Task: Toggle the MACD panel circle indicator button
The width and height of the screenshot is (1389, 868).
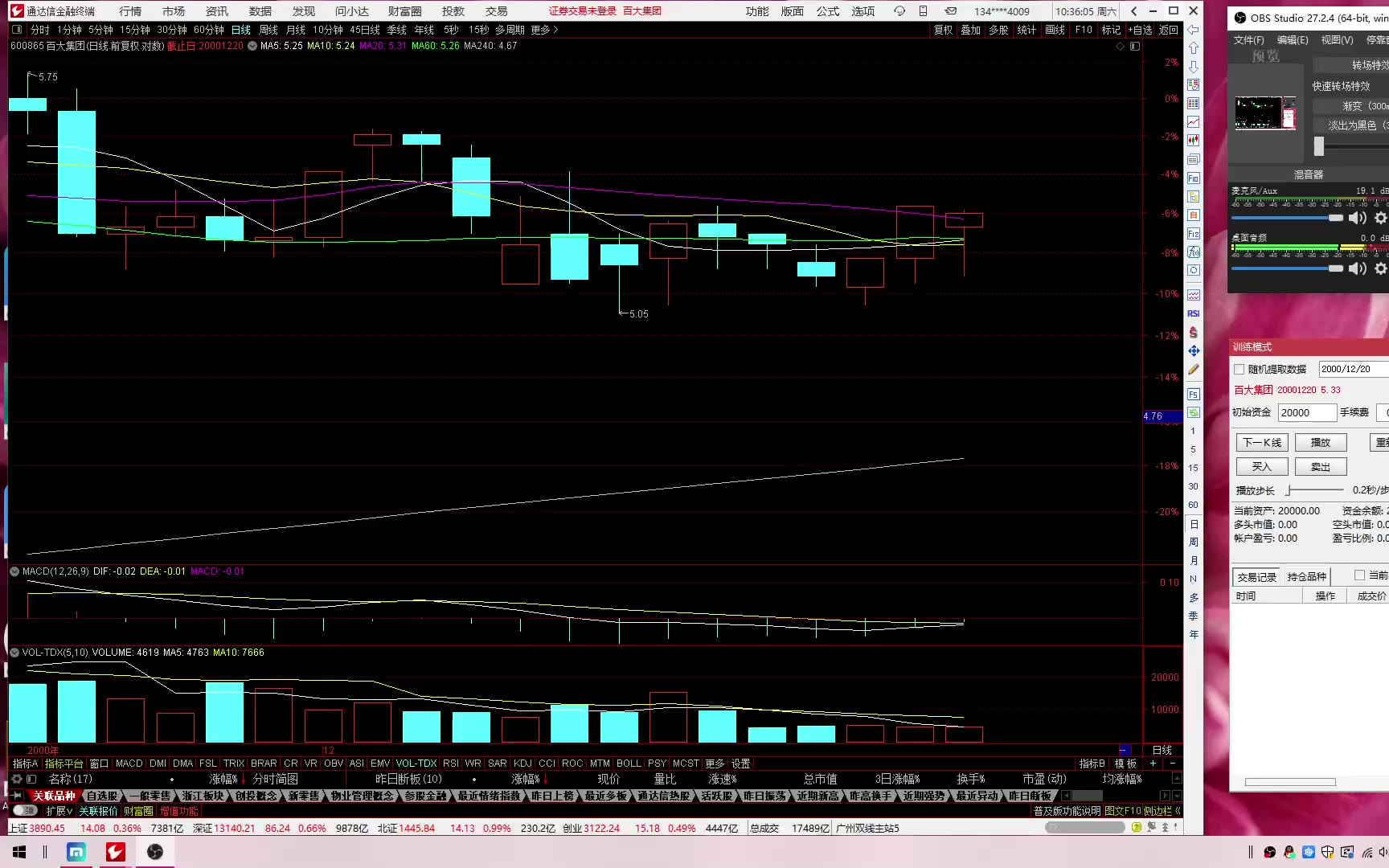Action: (14, 571)
